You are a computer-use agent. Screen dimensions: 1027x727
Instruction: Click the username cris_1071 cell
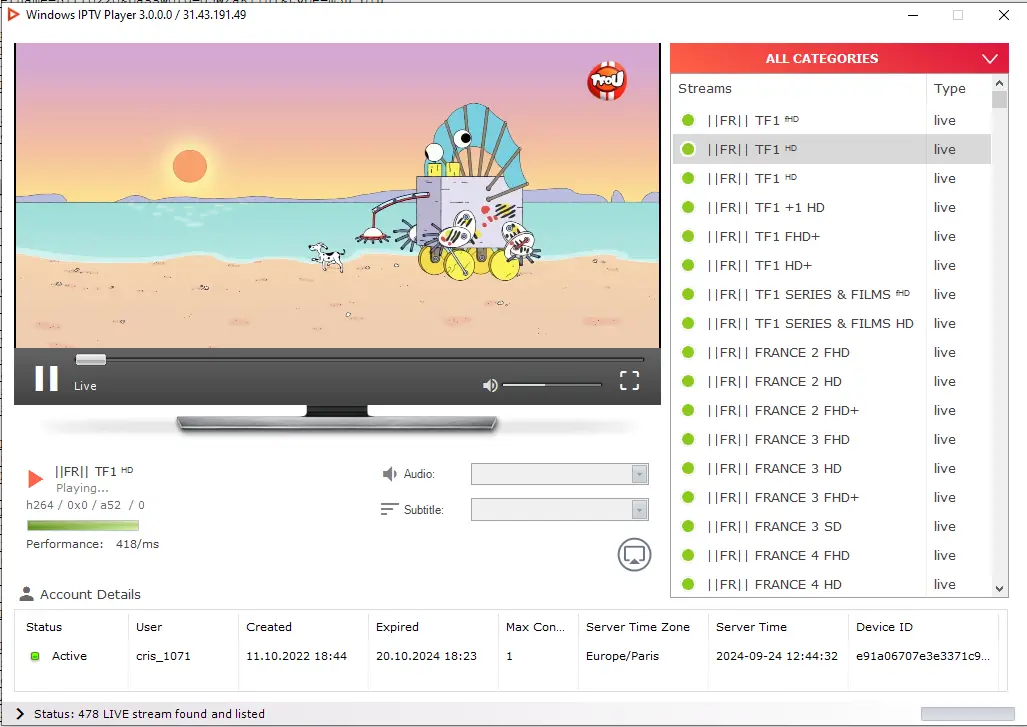tap(163, 656)
